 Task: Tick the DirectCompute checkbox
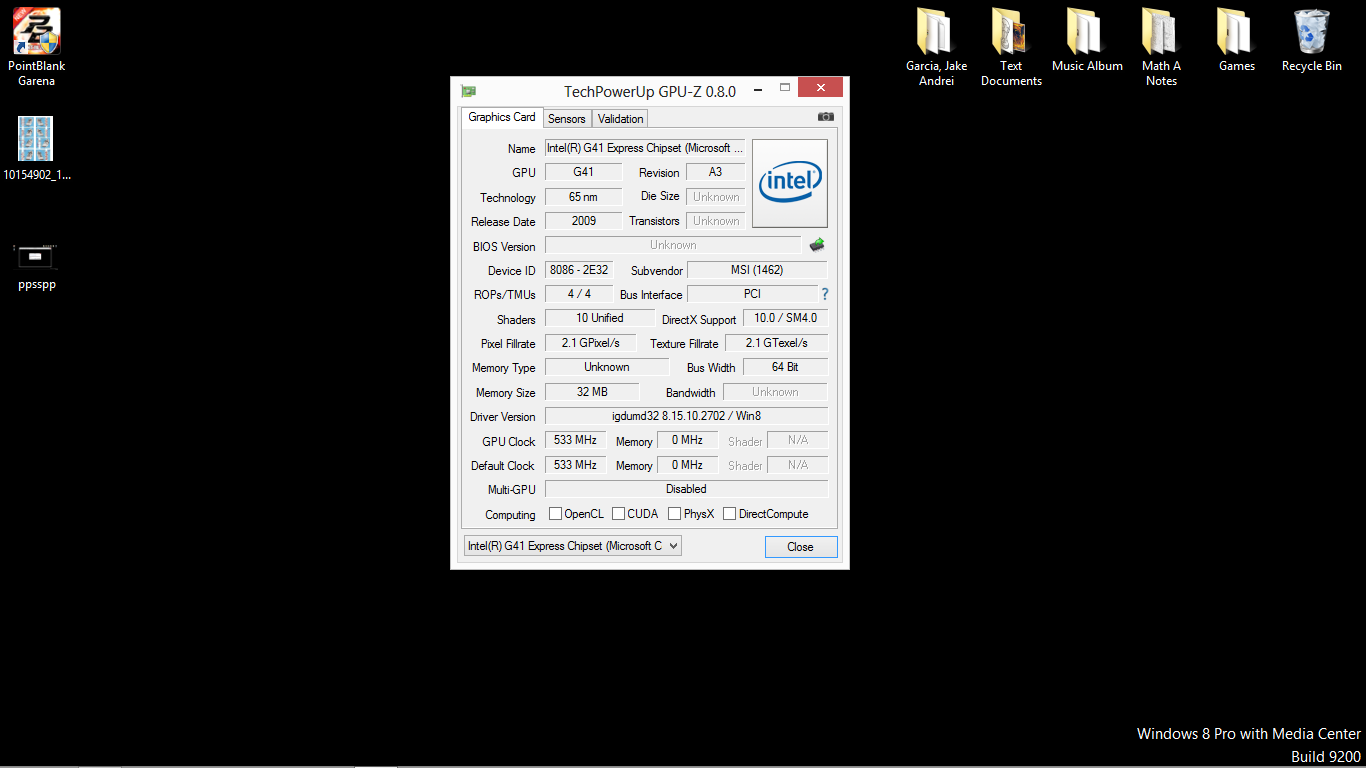(730, 514)
